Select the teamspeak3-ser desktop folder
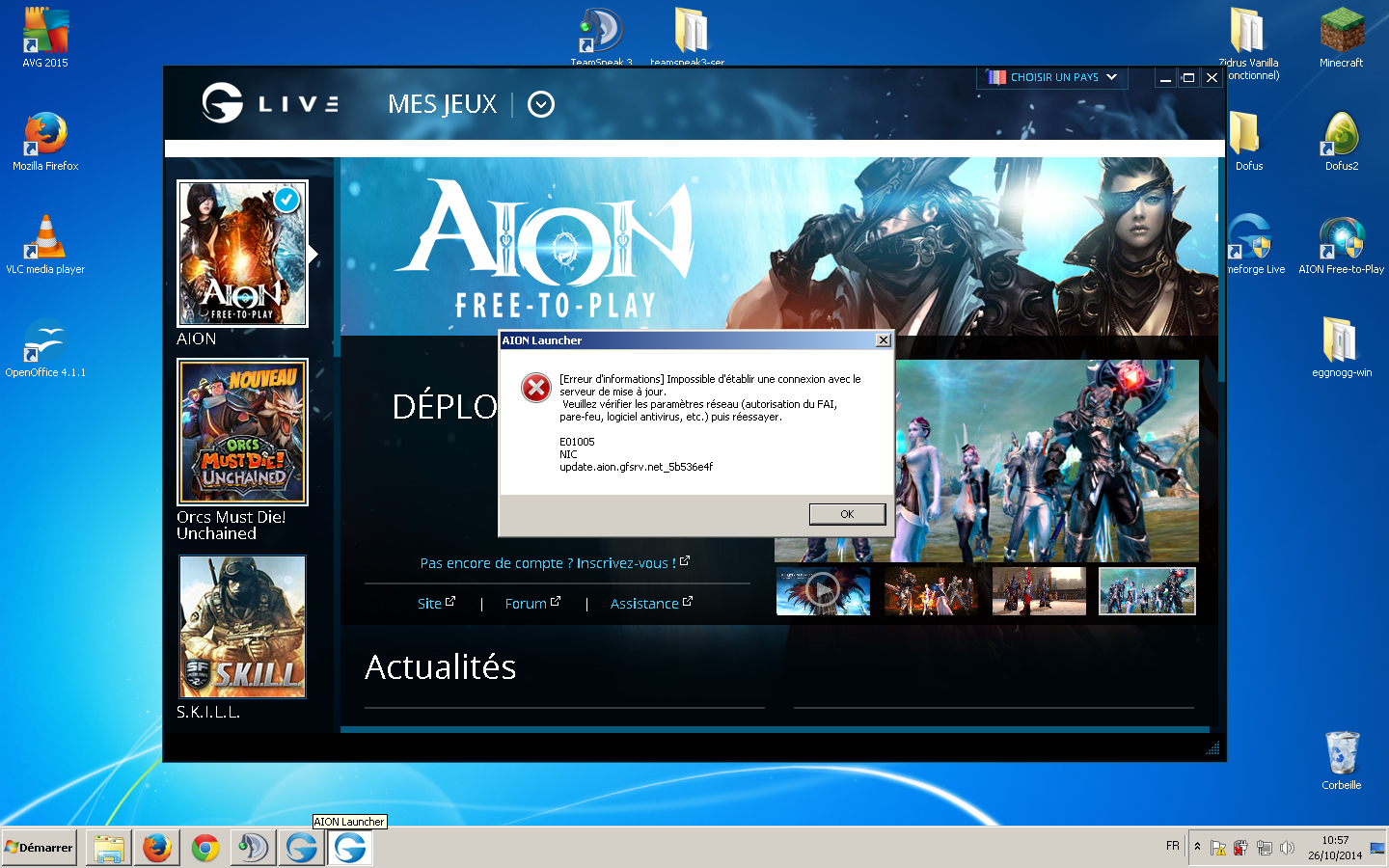1389x868 pixels. coord(688,37)
